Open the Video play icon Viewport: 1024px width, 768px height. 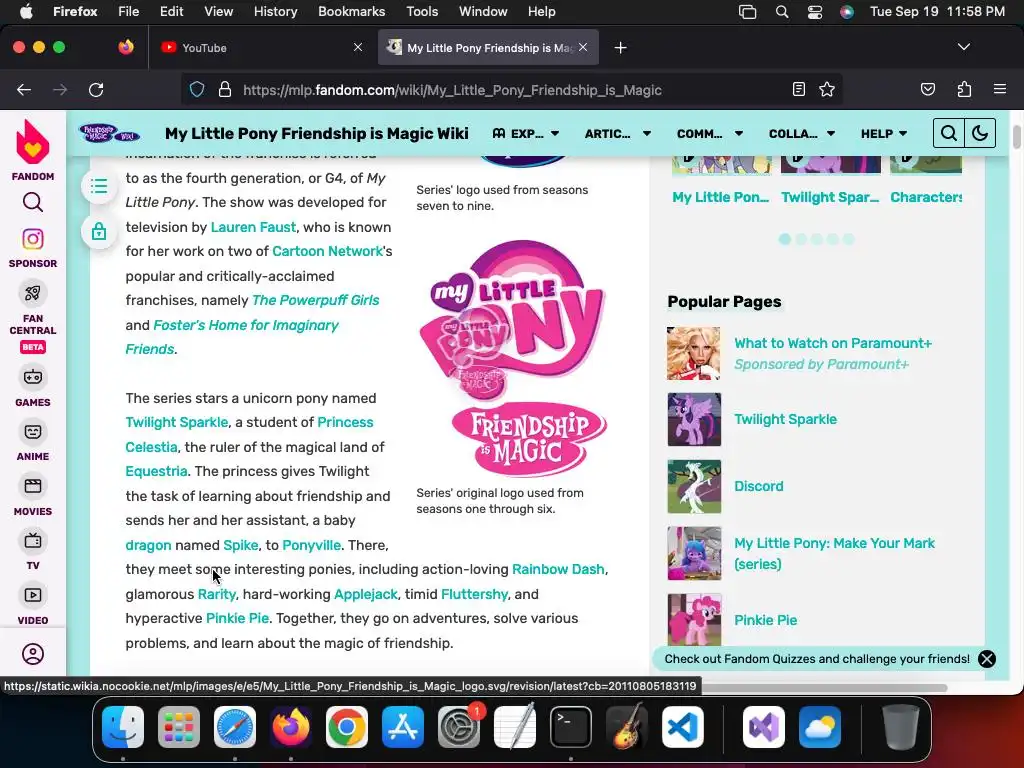(x=33, y=595)
